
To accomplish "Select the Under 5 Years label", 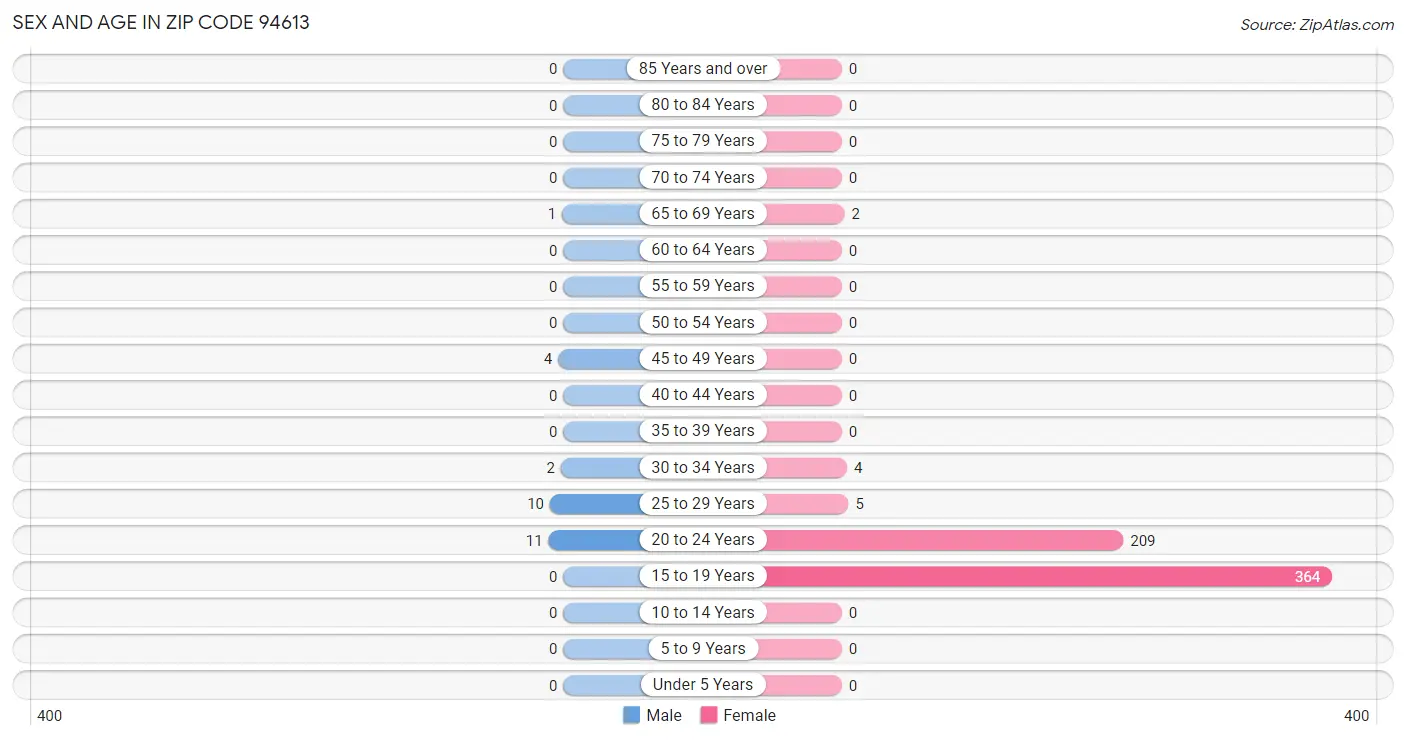I will click(x=703, y=685).
